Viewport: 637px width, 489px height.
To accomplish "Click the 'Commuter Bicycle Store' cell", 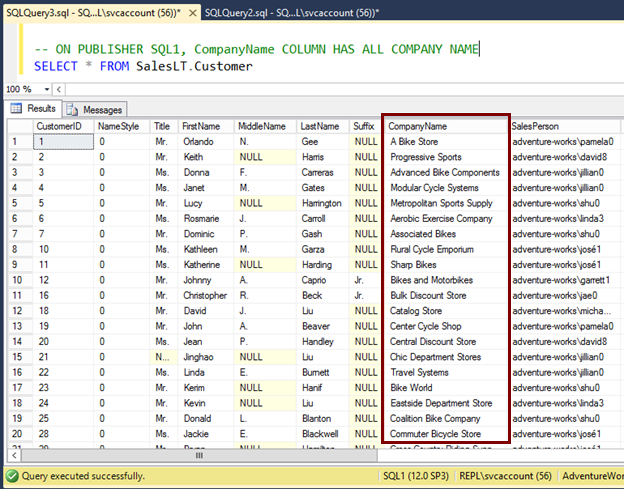I will tap(436, 434).
